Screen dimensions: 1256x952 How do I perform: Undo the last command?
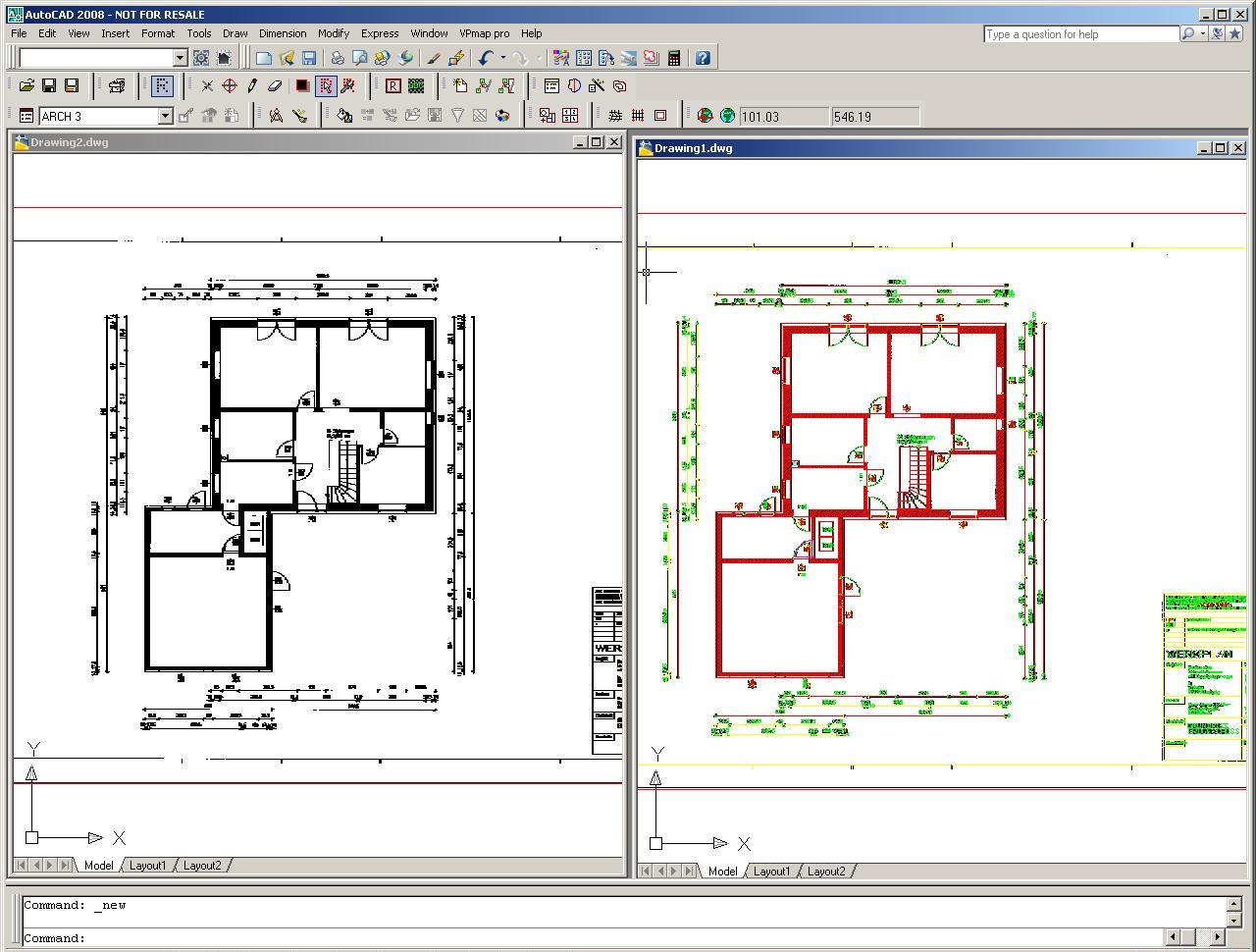coord(488,57)
